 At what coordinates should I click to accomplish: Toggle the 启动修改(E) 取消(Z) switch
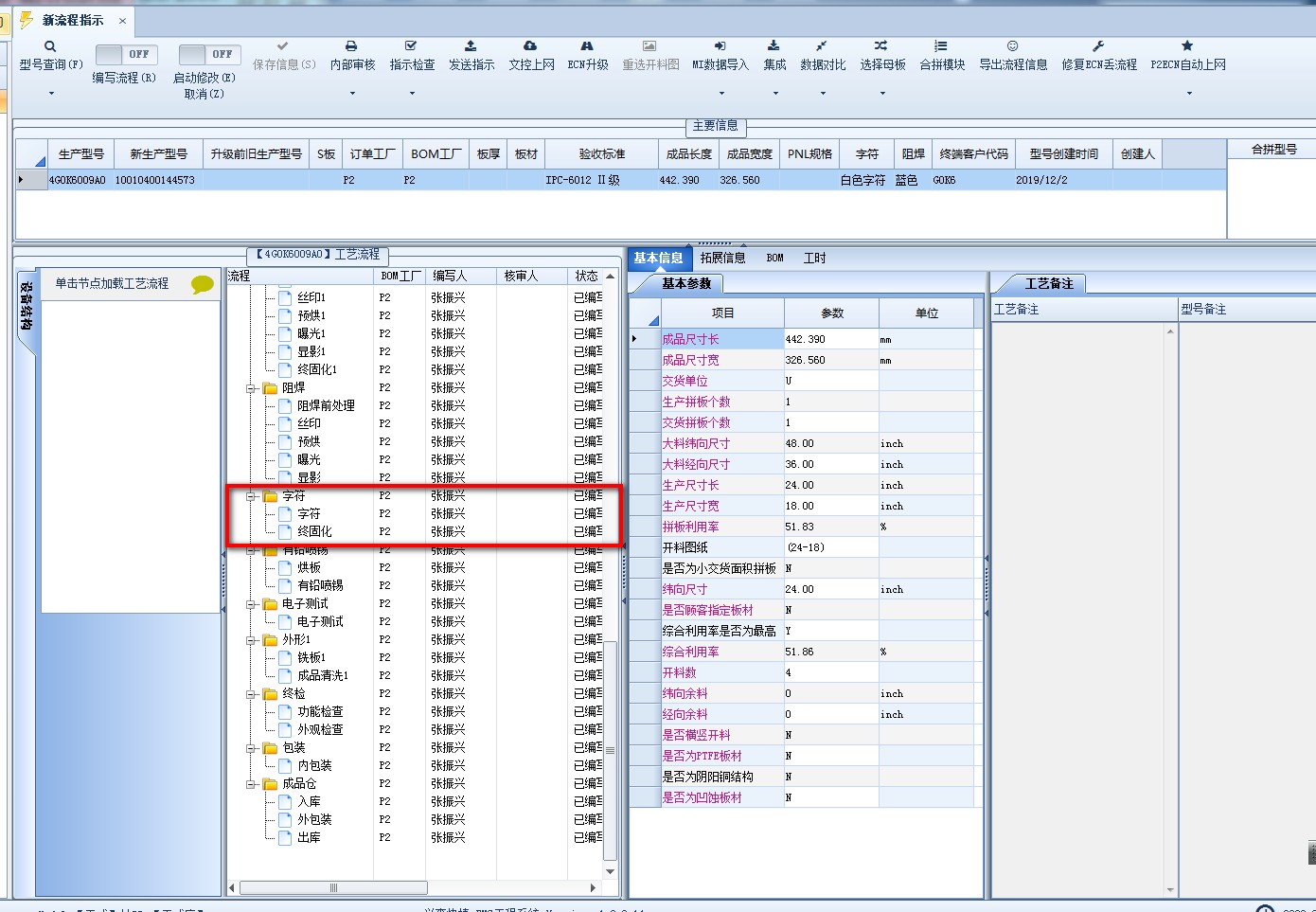tap(209, 54)
